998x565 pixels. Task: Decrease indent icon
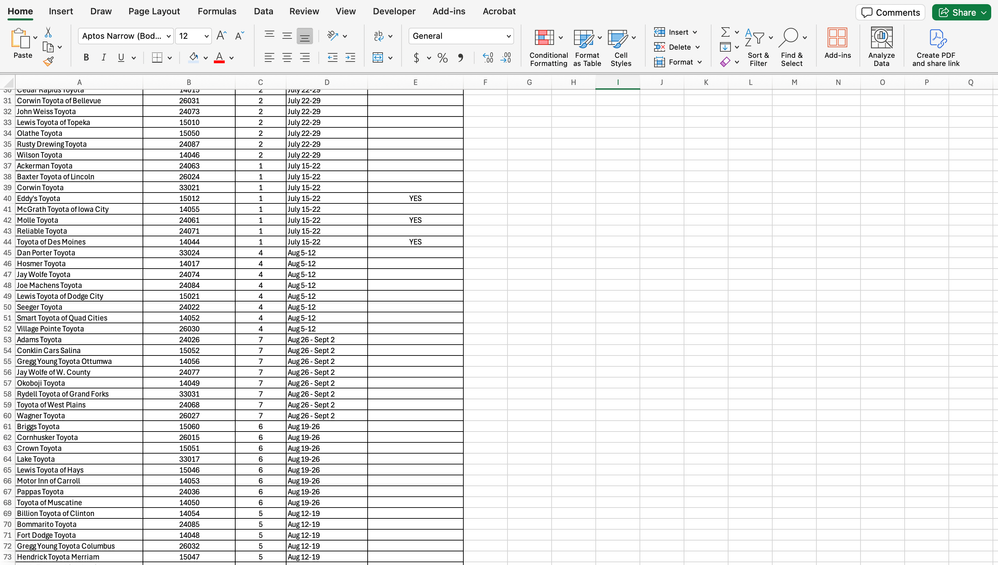pos(332,58)
